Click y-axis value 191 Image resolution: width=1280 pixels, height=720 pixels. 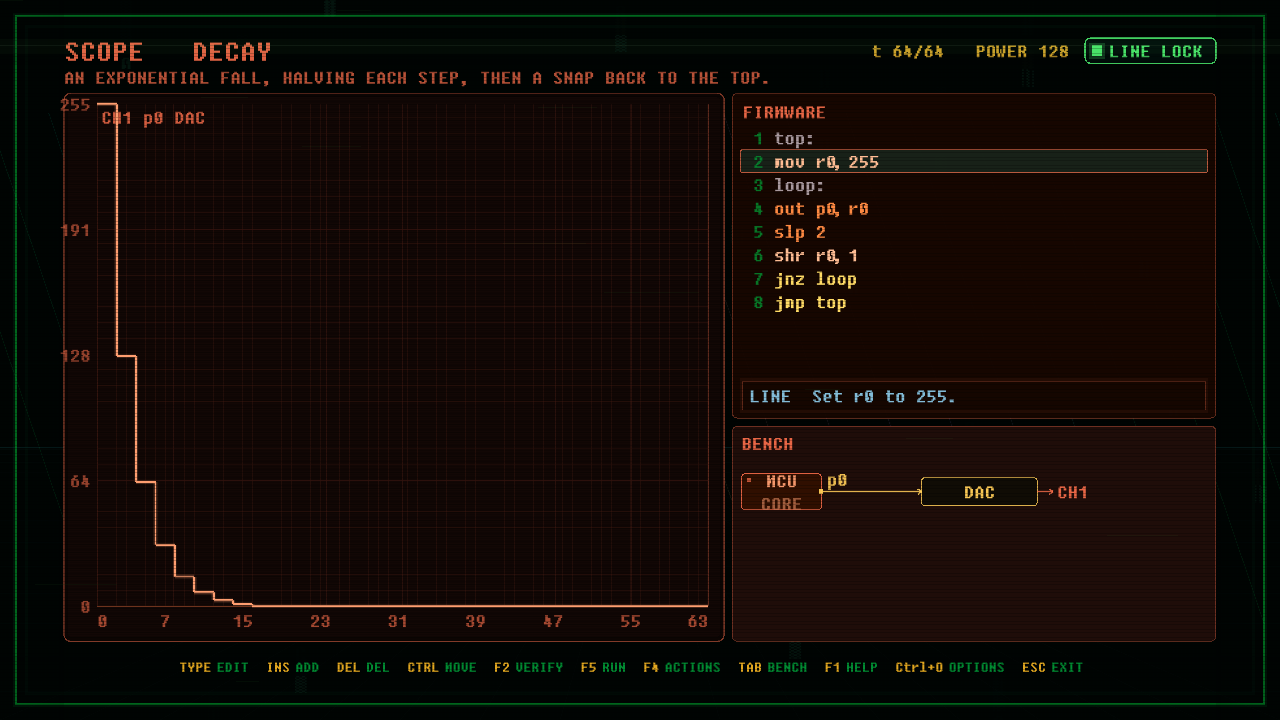tap(76, 230)
